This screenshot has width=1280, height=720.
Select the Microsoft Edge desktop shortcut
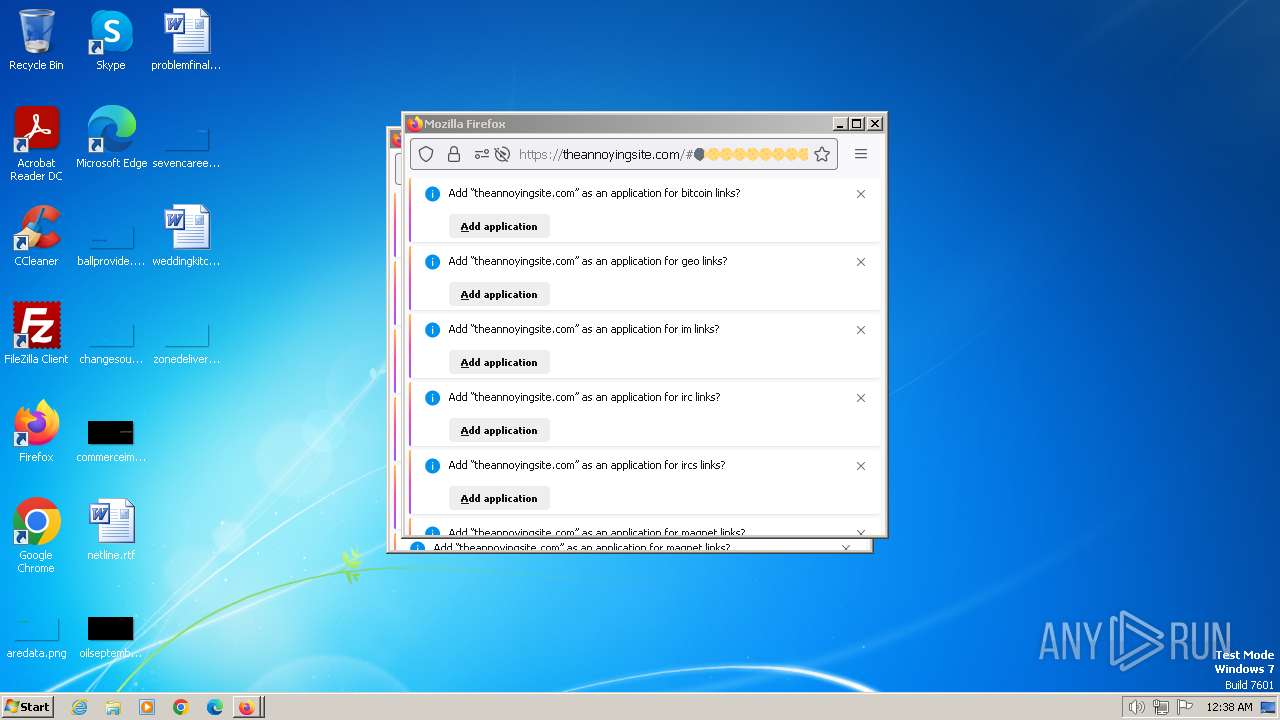click(x=111, y=138)
